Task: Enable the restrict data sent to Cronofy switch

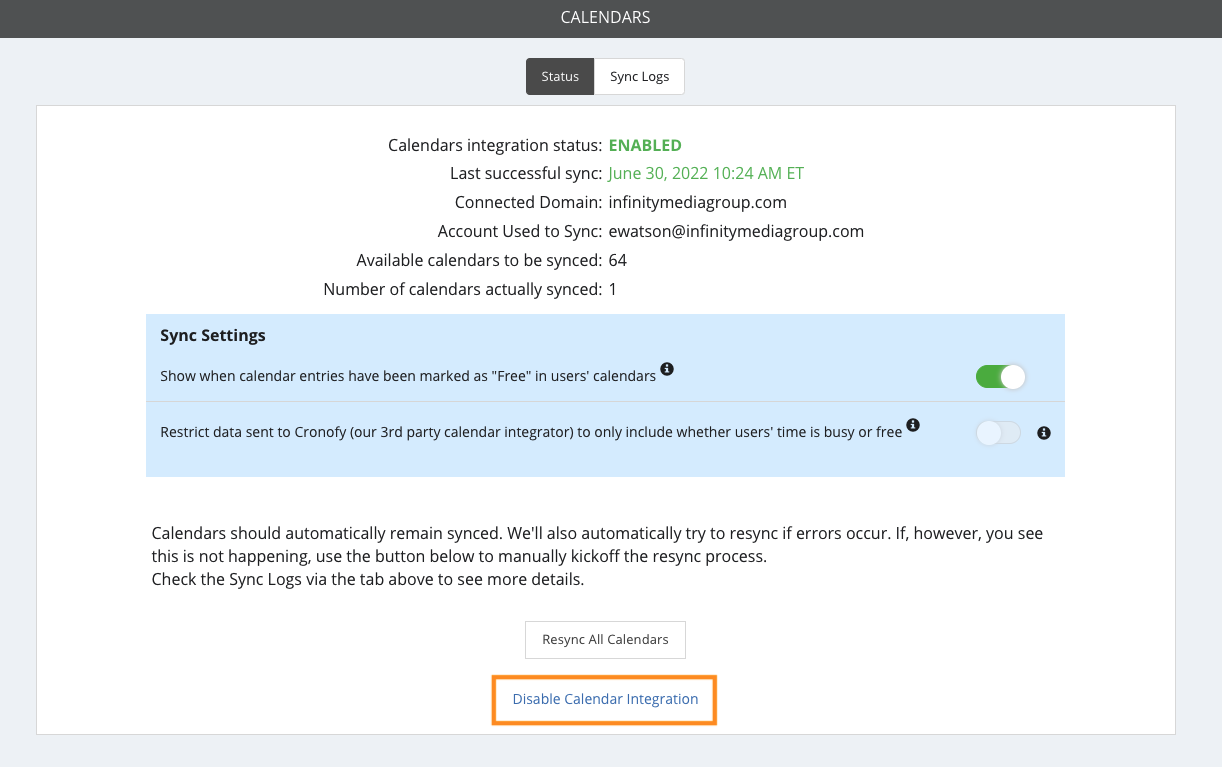Action: pos(998,433)
